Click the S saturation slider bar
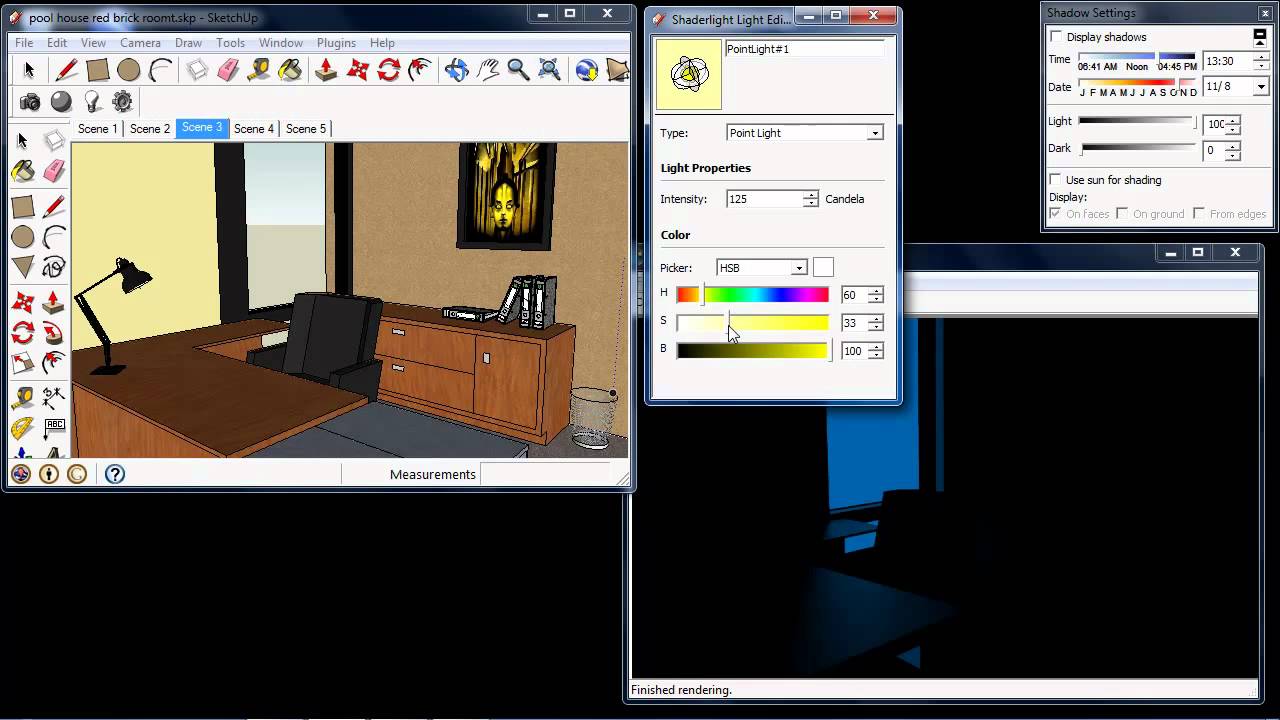1280x720 pixels. point(753,322)
